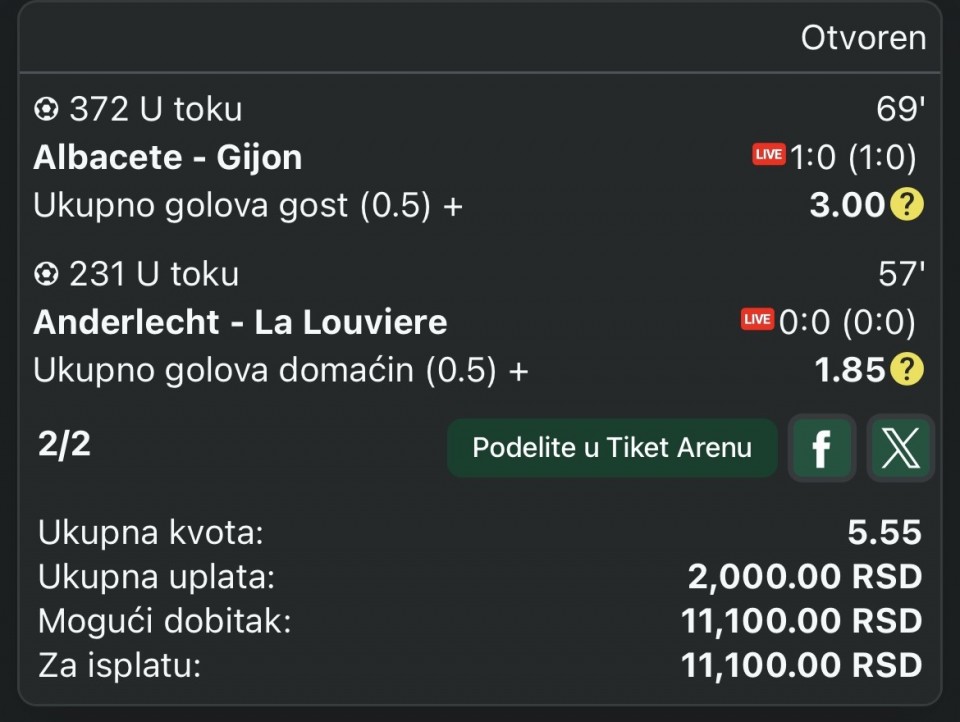Click the X share icon
This screenshot has height=722, width=960.
[x=900, y=447]
